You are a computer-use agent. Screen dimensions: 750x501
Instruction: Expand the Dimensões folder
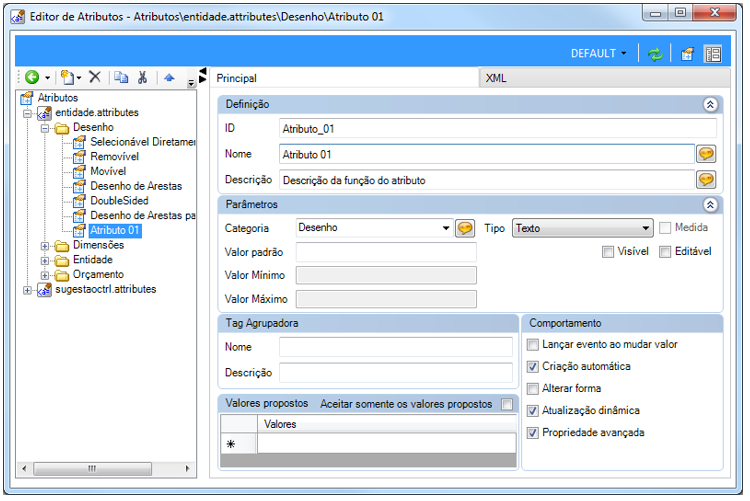(45, 246)
